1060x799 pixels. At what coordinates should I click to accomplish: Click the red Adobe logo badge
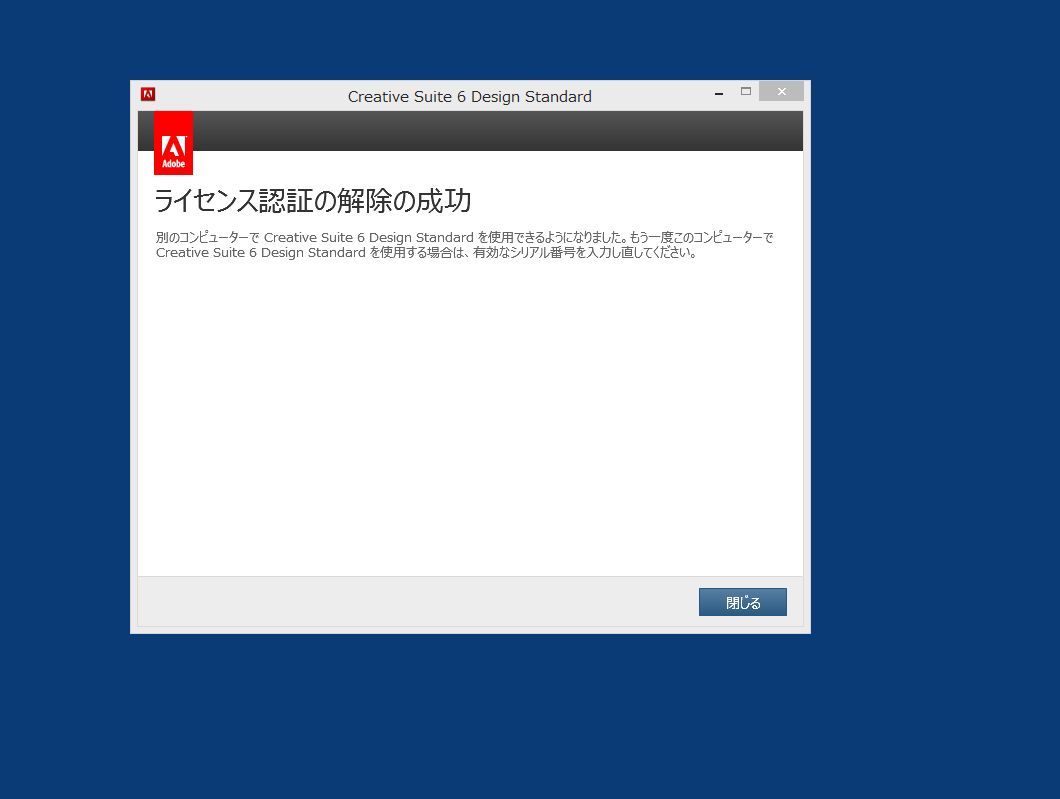click(x=174, y=143)
